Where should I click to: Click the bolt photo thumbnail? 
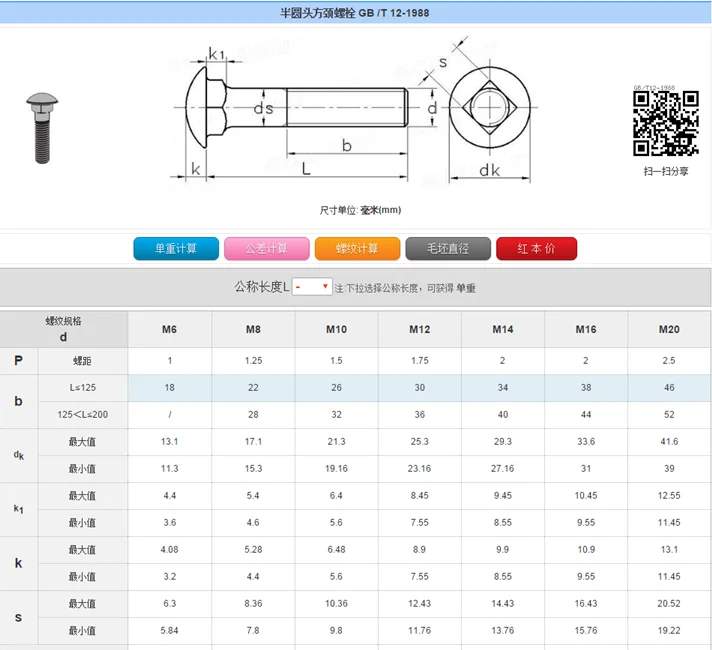click(42, 128)
